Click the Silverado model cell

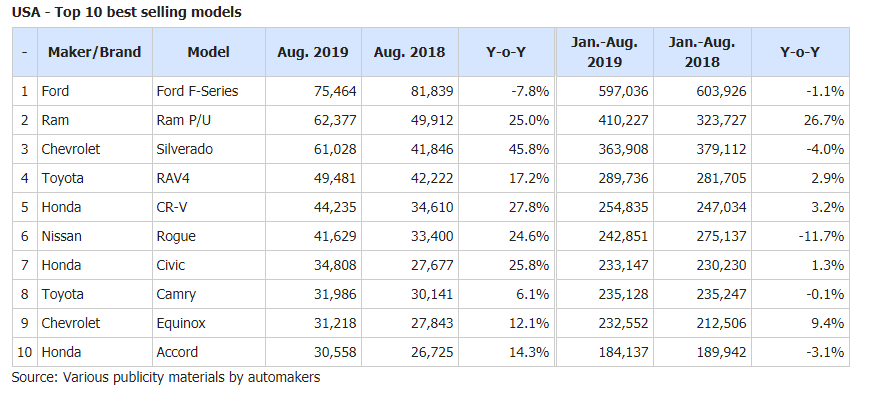(x=209, y=149)
